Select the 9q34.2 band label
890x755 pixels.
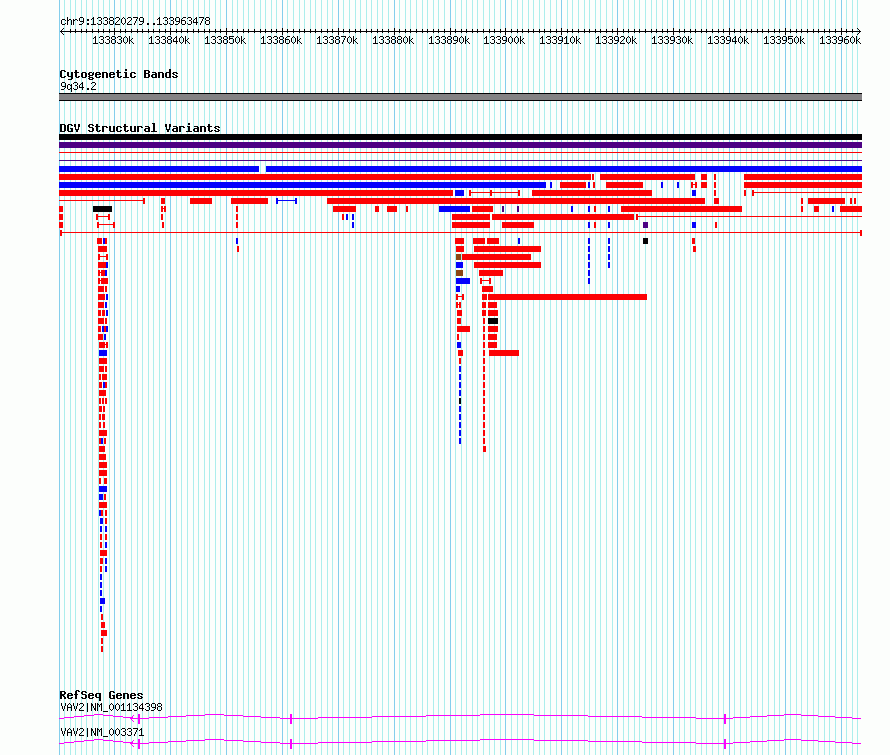(x=78, y=86)
